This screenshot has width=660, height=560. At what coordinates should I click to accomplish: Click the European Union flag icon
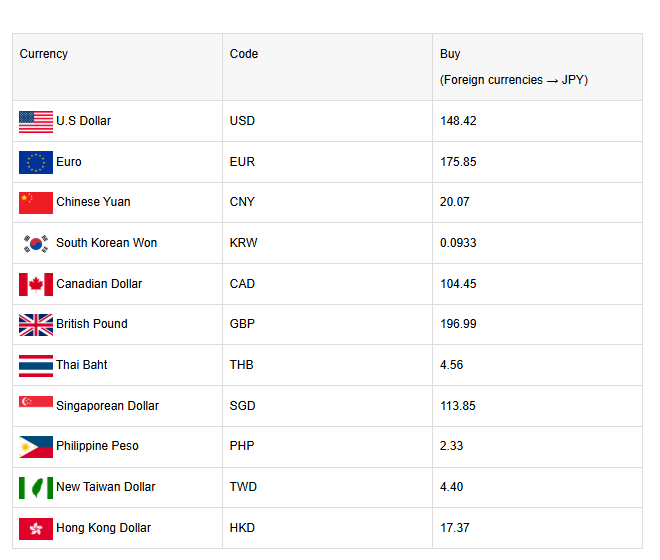click(35, 162)
